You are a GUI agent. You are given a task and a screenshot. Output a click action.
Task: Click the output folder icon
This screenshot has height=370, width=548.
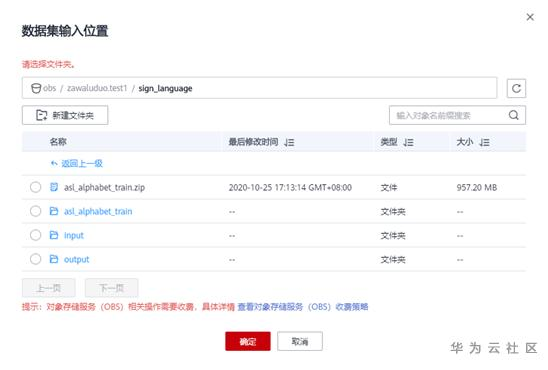(x=54, y=259)
